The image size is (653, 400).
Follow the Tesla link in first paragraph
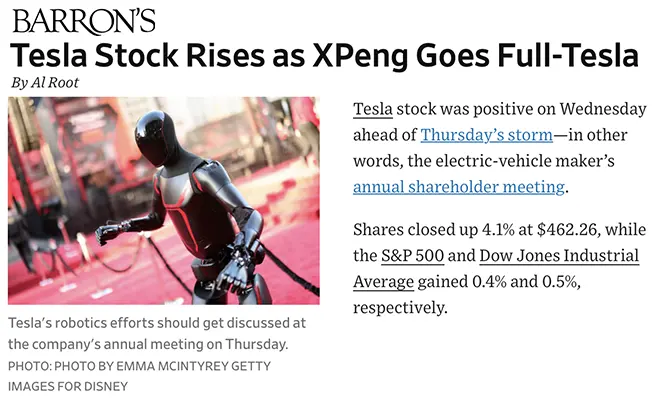coord(373,109)
